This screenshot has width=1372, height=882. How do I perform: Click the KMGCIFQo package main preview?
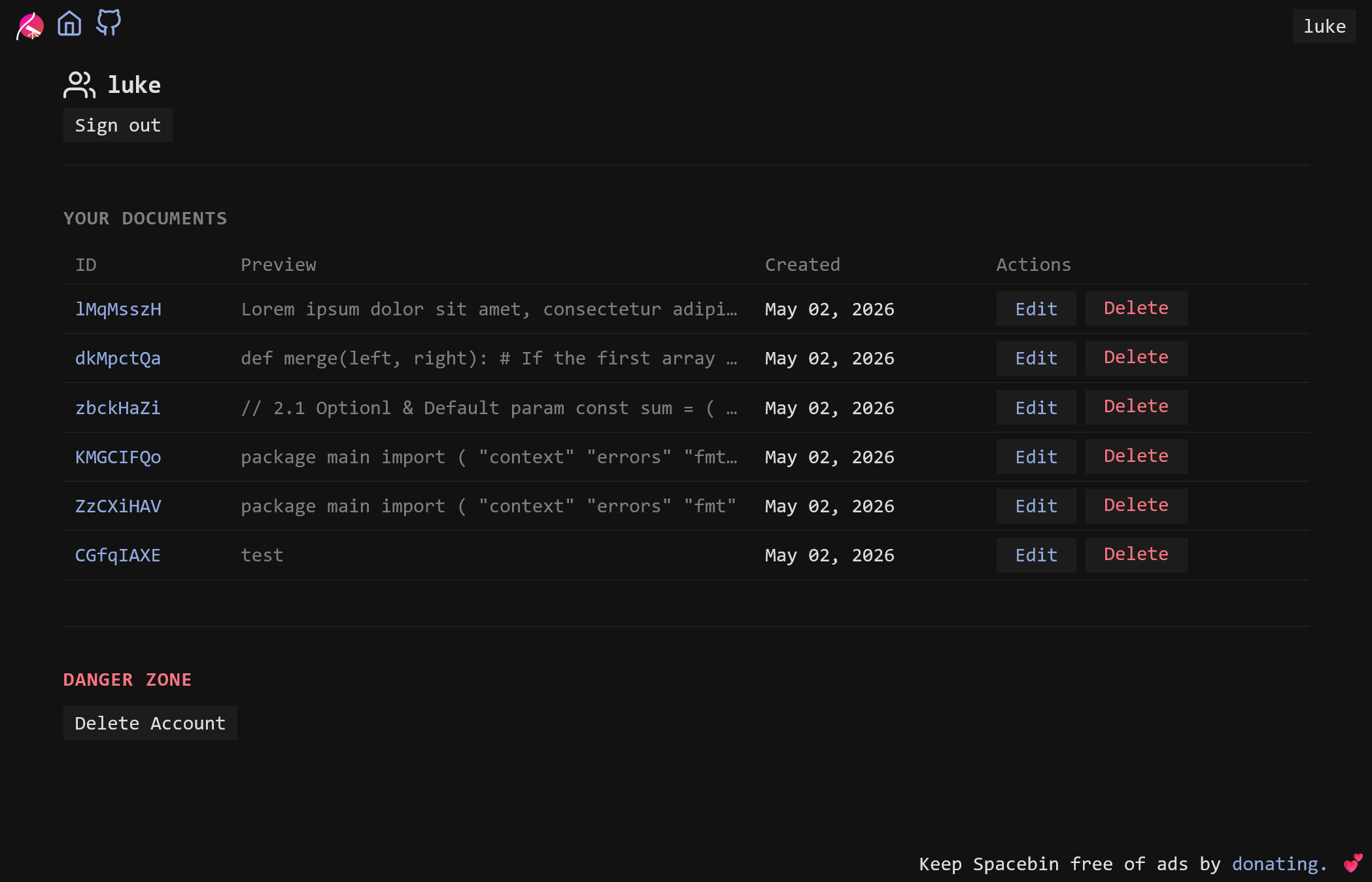click(x=489, y=457)
